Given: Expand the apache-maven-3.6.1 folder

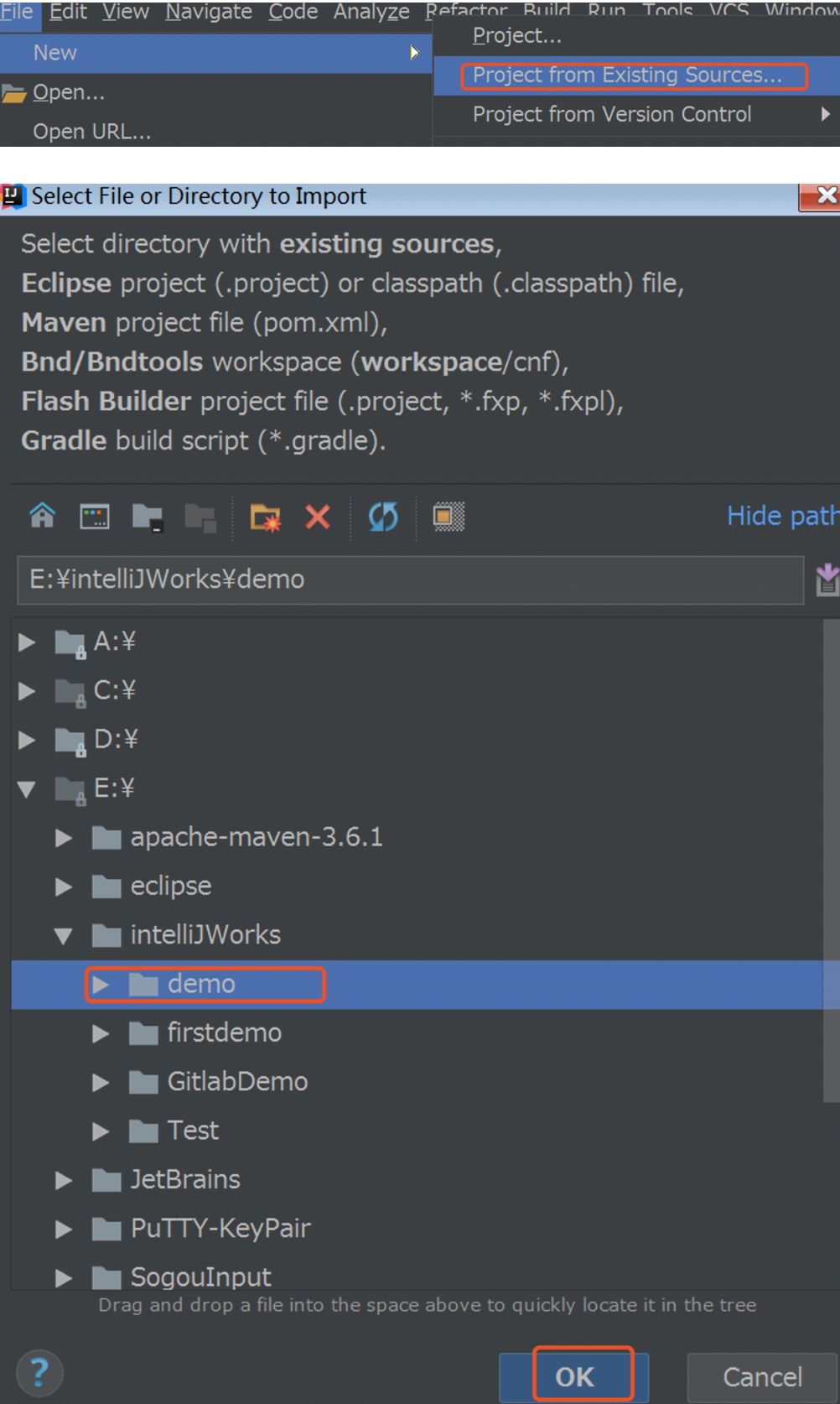Looking at the screenshot, I should click(x=64, y=837).
